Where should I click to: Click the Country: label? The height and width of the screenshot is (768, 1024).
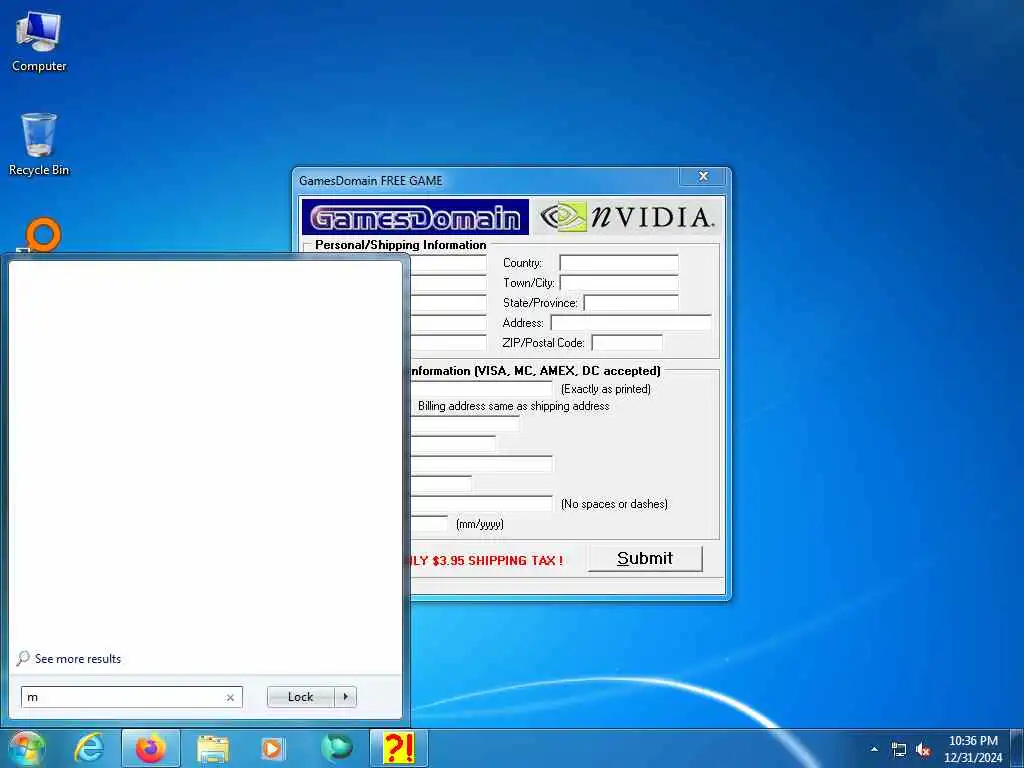(522, 263)
